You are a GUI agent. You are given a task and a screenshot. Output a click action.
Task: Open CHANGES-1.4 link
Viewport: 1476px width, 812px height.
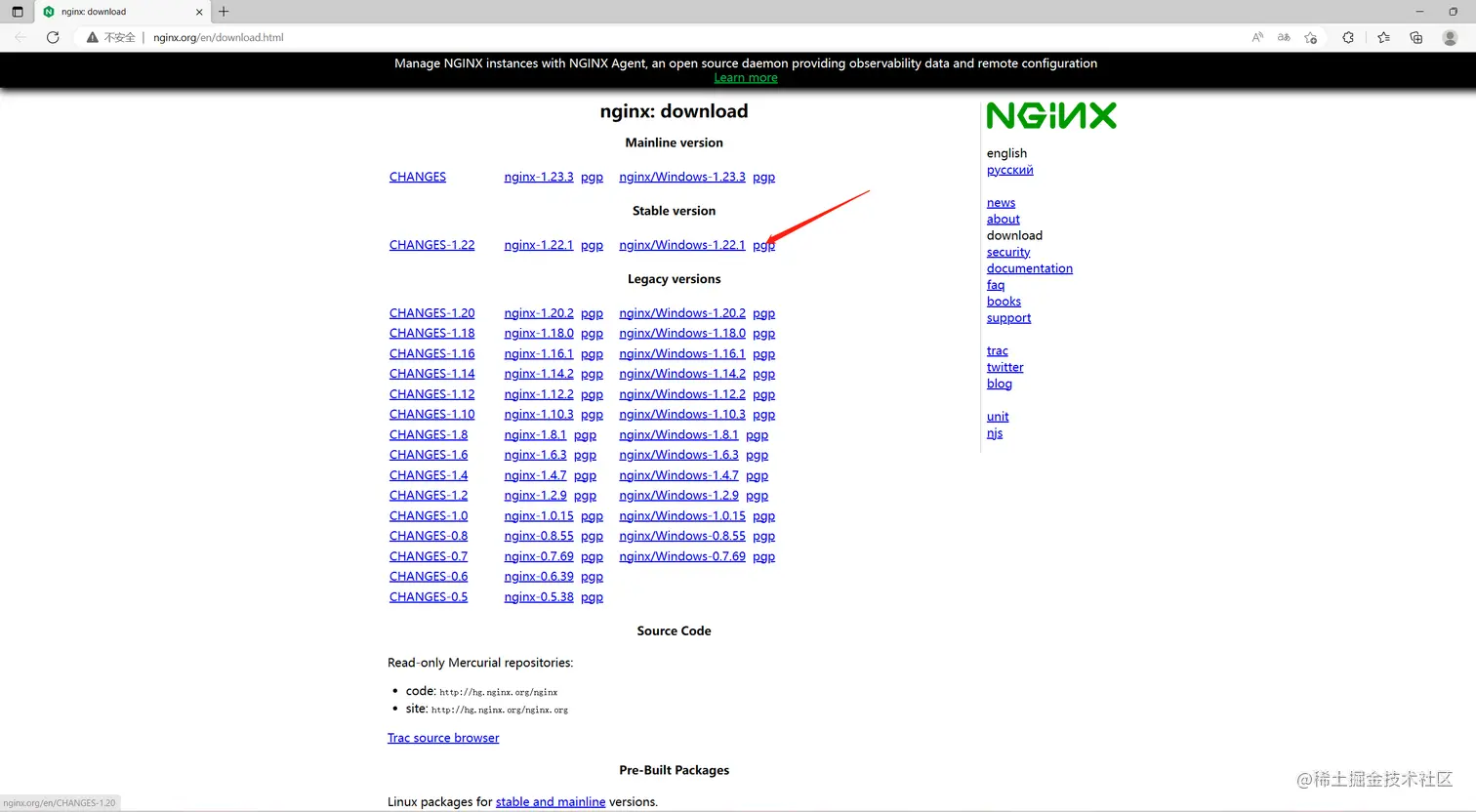(429, 475)
